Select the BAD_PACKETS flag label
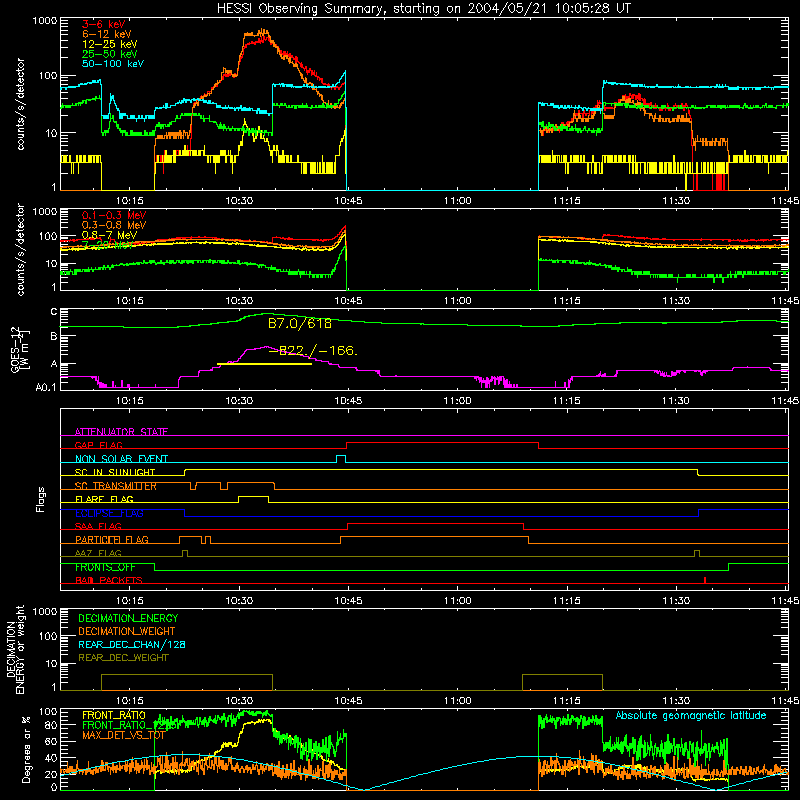800x800 pixels. point(109,580)
